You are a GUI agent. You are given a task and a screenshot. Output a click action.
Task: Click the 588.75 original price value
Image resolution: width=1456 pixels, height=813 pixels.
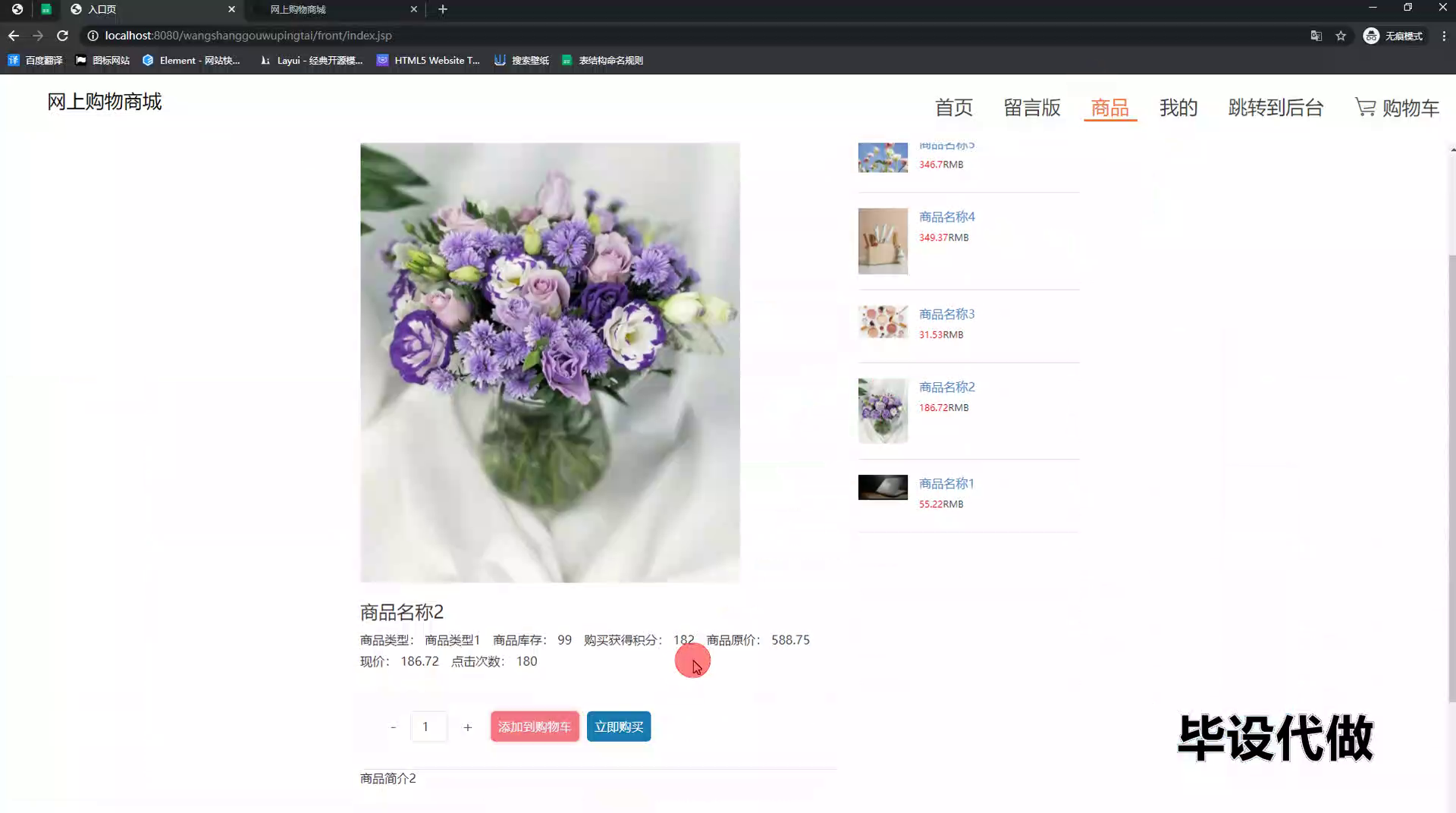[x=790, y=640]
